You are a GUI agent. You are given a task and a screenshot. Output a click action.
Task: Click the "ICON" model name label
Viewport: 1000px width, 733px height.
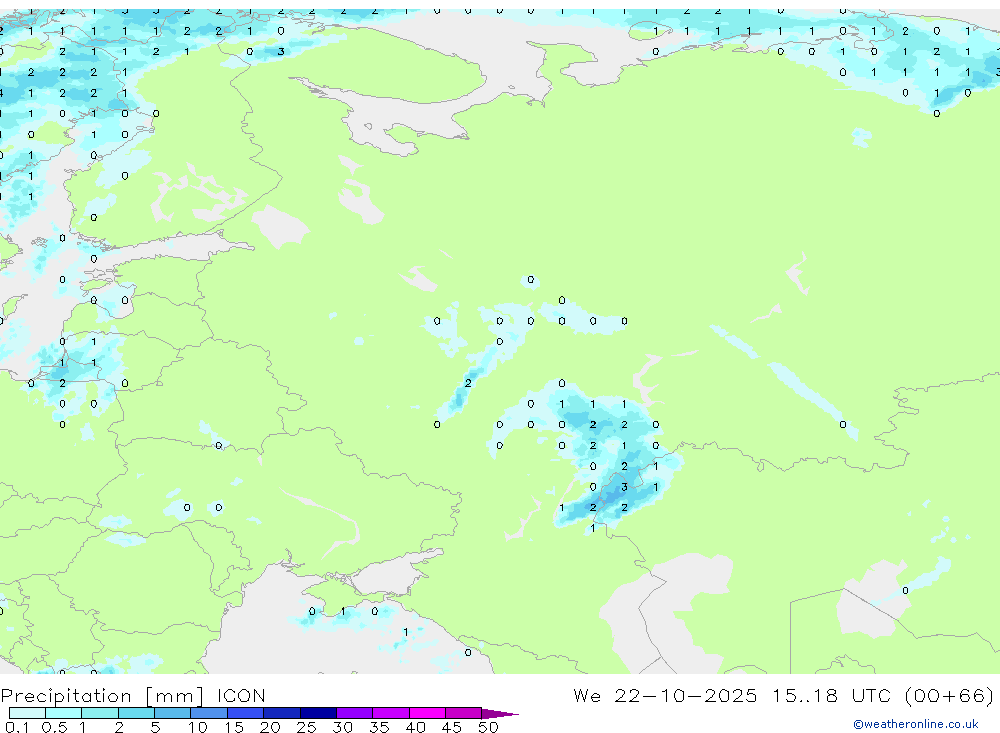[x=241, y=695]
